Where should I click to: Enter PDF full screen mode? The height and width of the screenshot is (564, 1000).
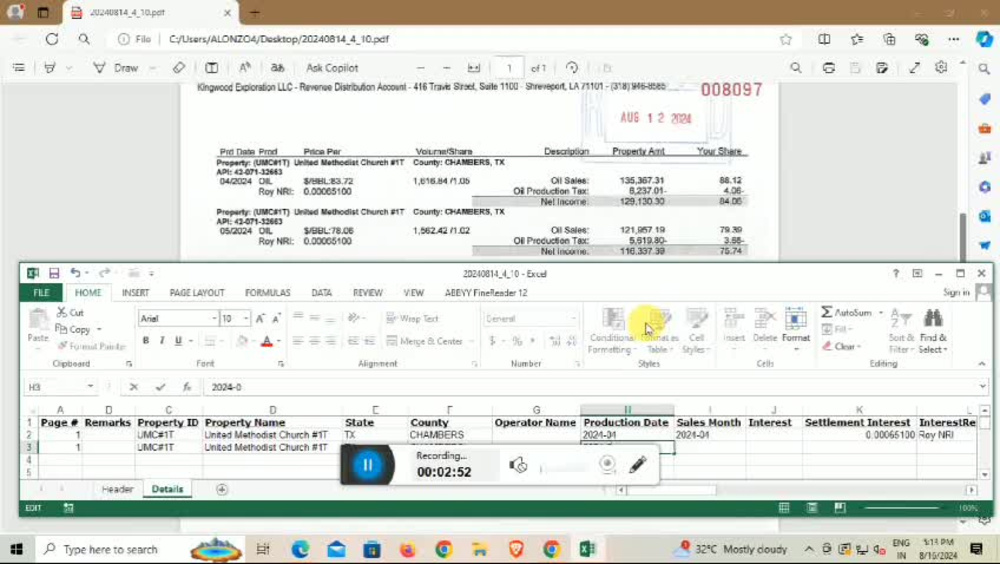click(x=914, y=68)
